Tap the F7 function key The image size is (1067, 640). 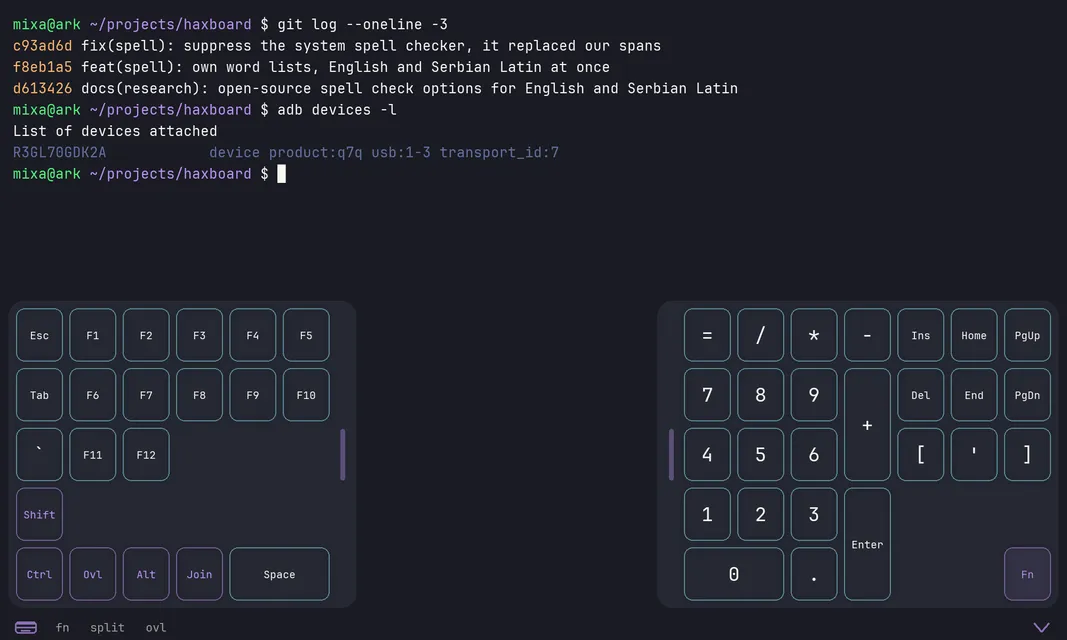tap(146, 394)
